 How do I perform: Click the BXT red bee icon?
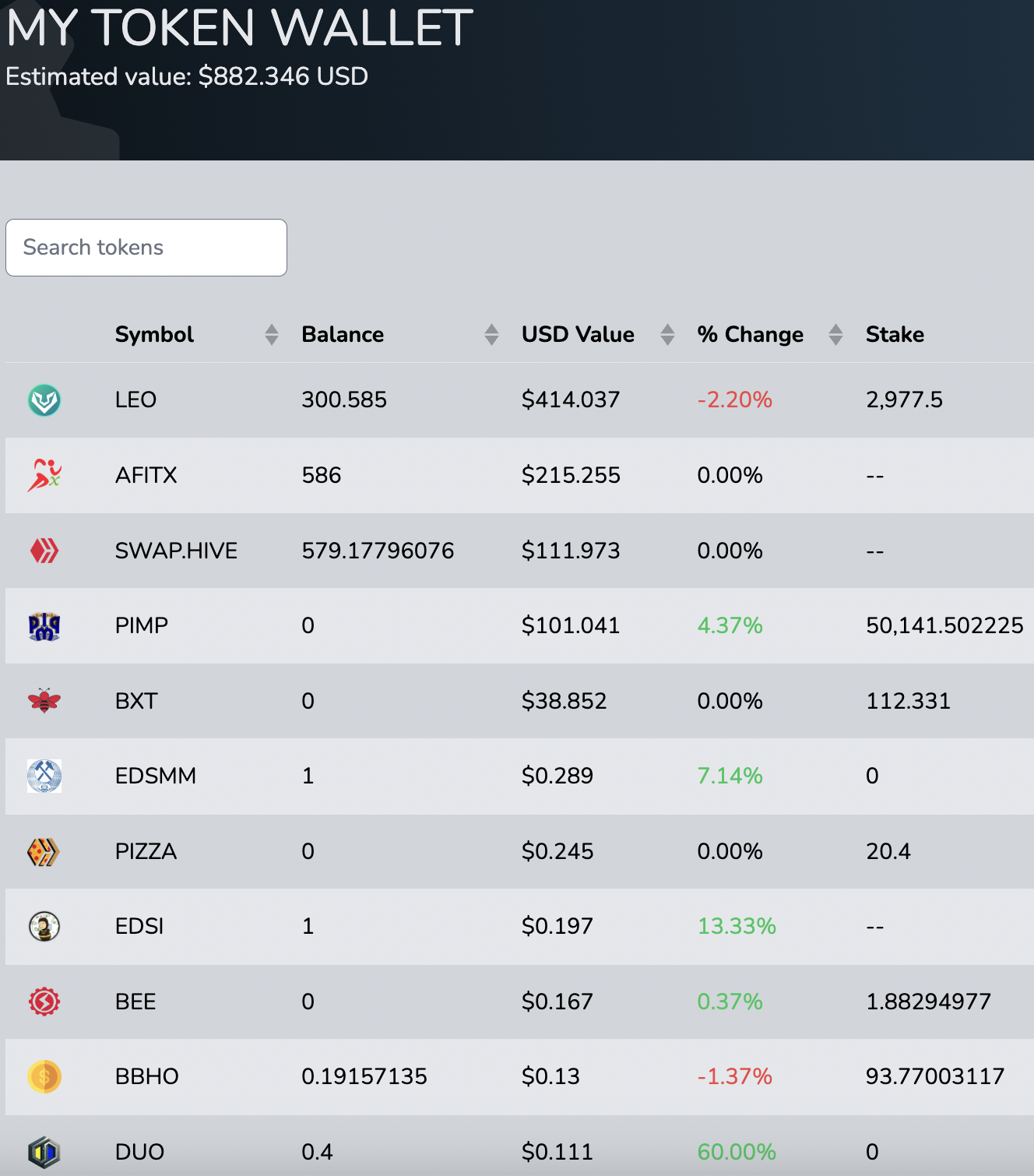[44, 701]
